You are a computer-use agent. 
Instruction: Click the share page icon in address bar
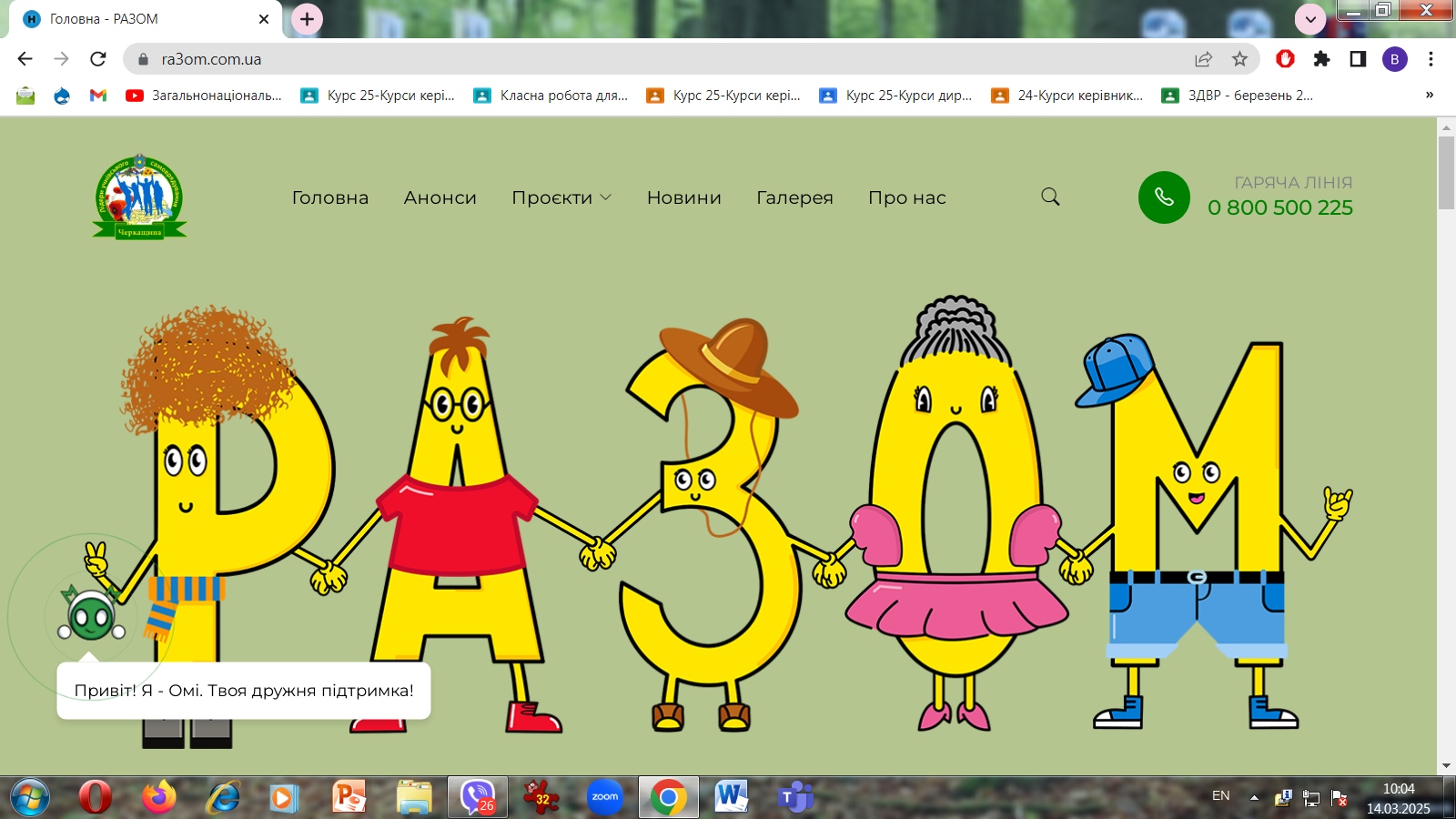tap(1203, 59)
